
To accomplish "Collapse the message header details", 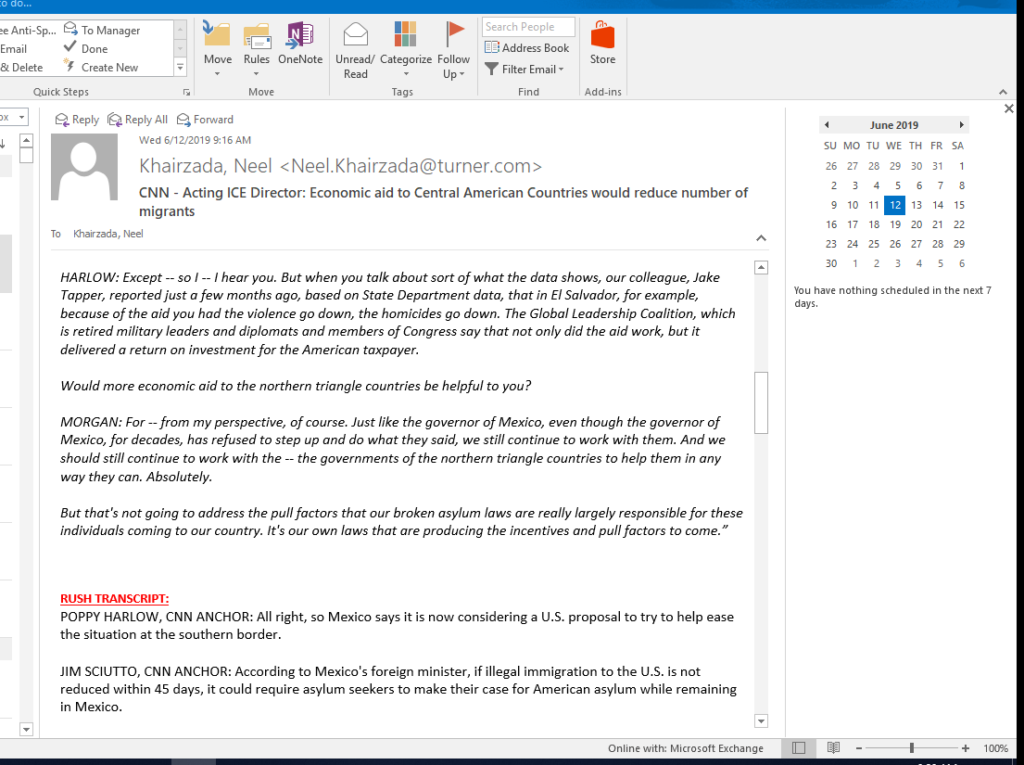I will tap(761, 238).
